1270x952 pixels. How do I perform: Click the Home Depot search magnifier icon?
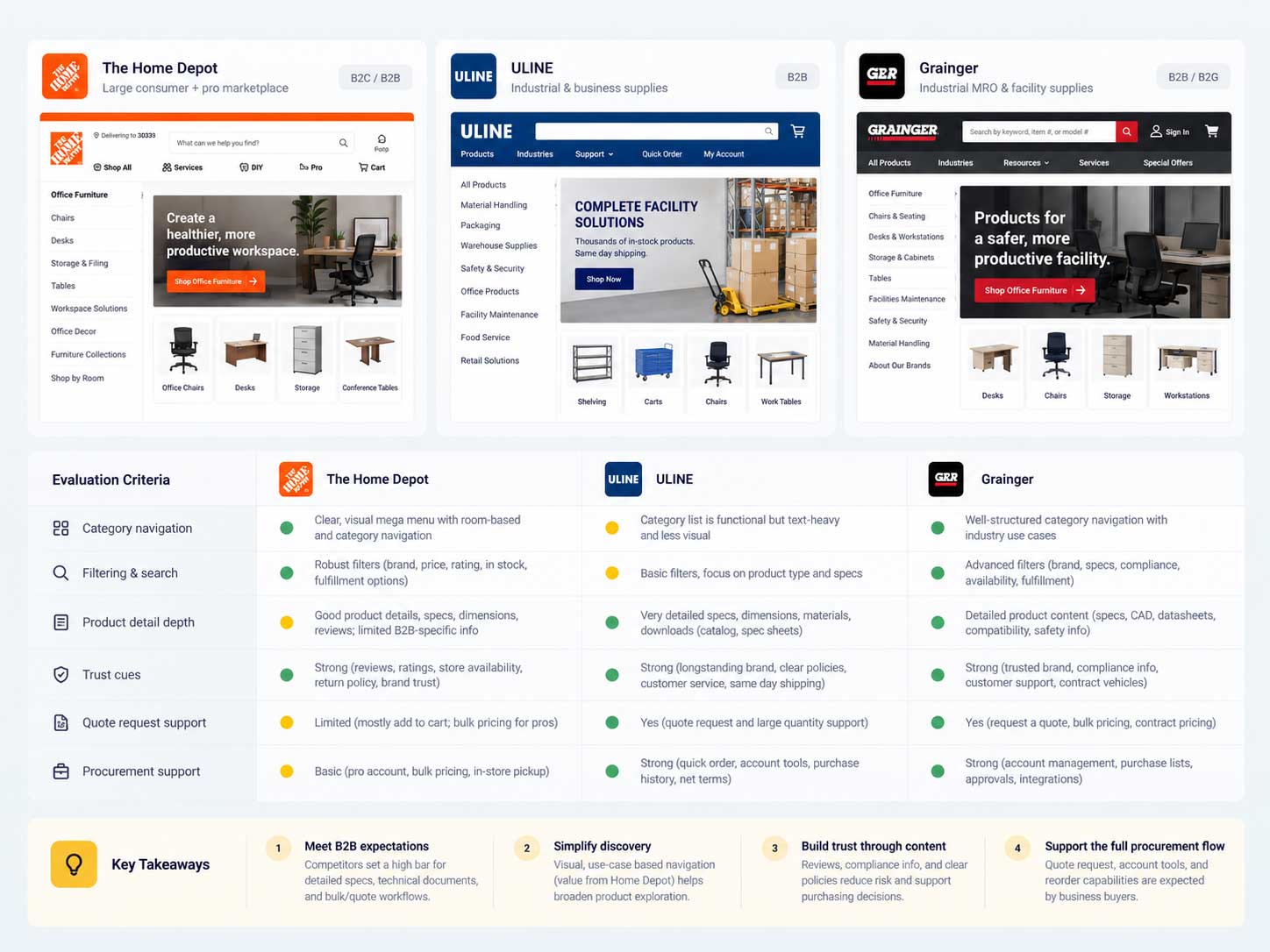pos(343,143)
